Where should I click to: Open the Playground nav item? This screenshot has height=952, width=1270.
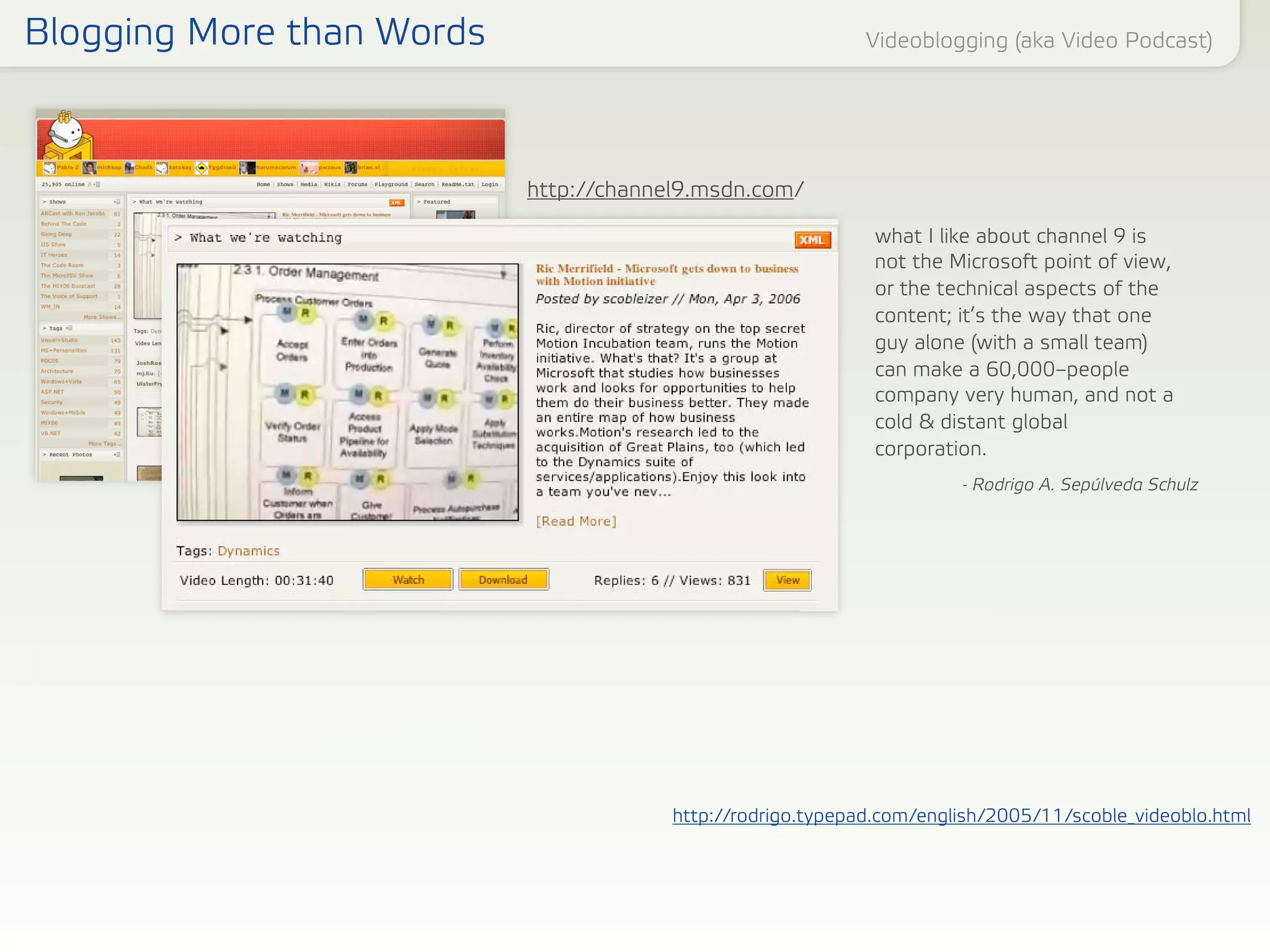click(x=391, y=185)
